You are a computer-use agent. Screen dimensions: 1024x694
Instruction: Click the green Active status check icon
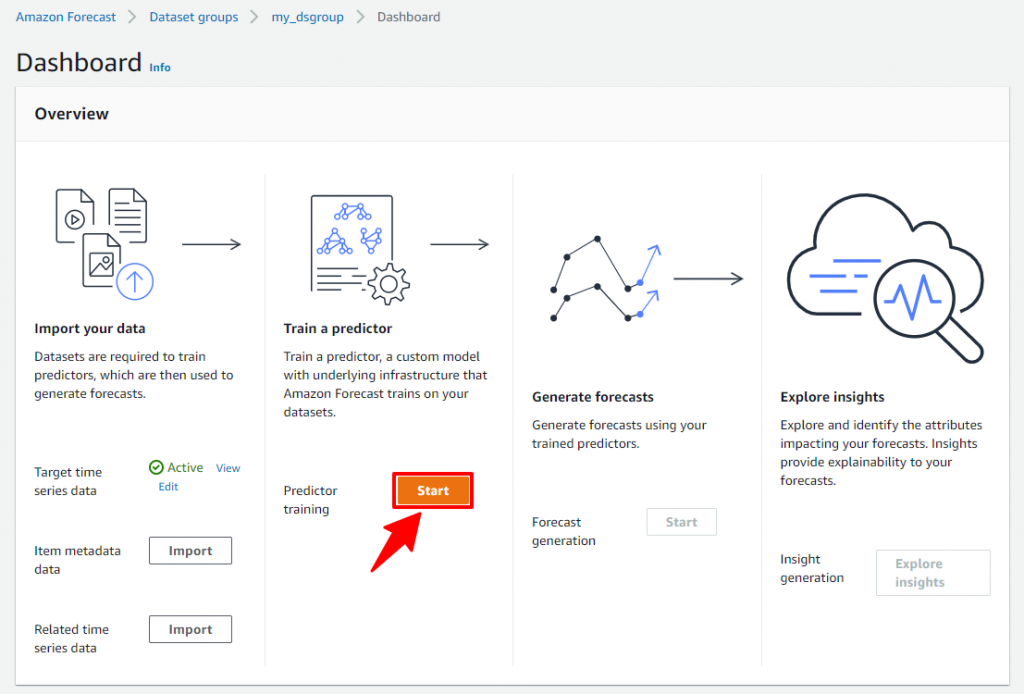point(156,467)
